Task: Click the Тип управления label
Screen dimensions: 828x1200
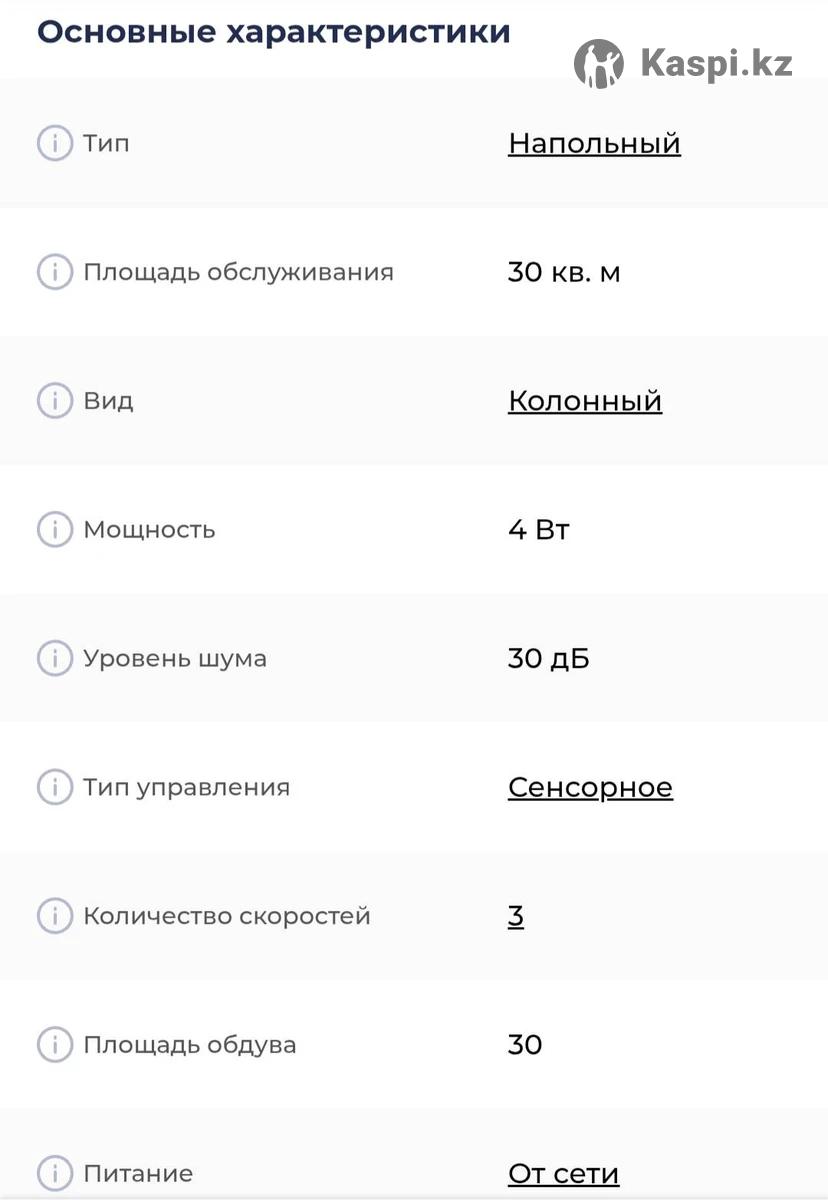Action: pyautogui.click(x=186, y=788)
